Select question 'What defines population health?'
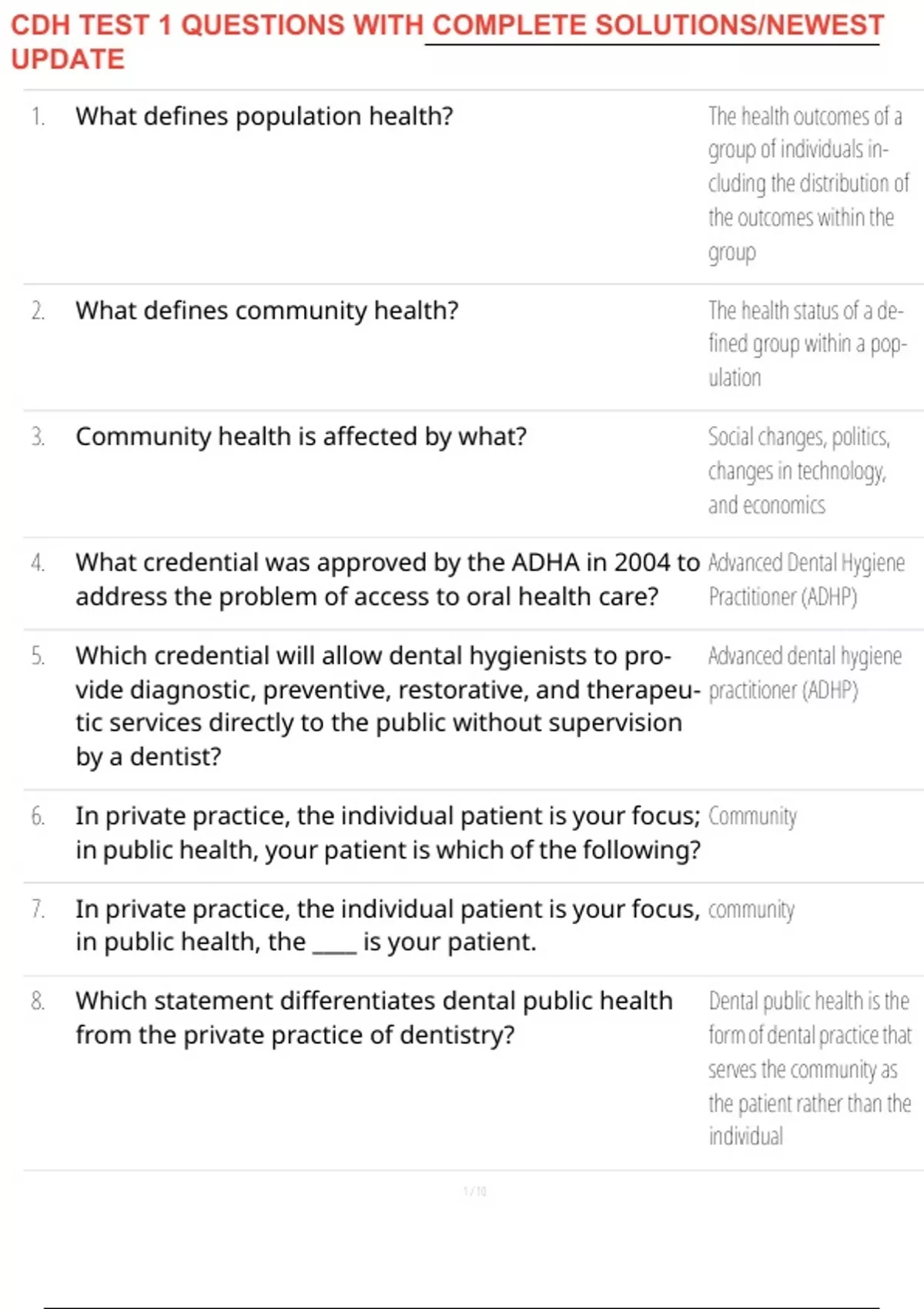 point(264,116)
